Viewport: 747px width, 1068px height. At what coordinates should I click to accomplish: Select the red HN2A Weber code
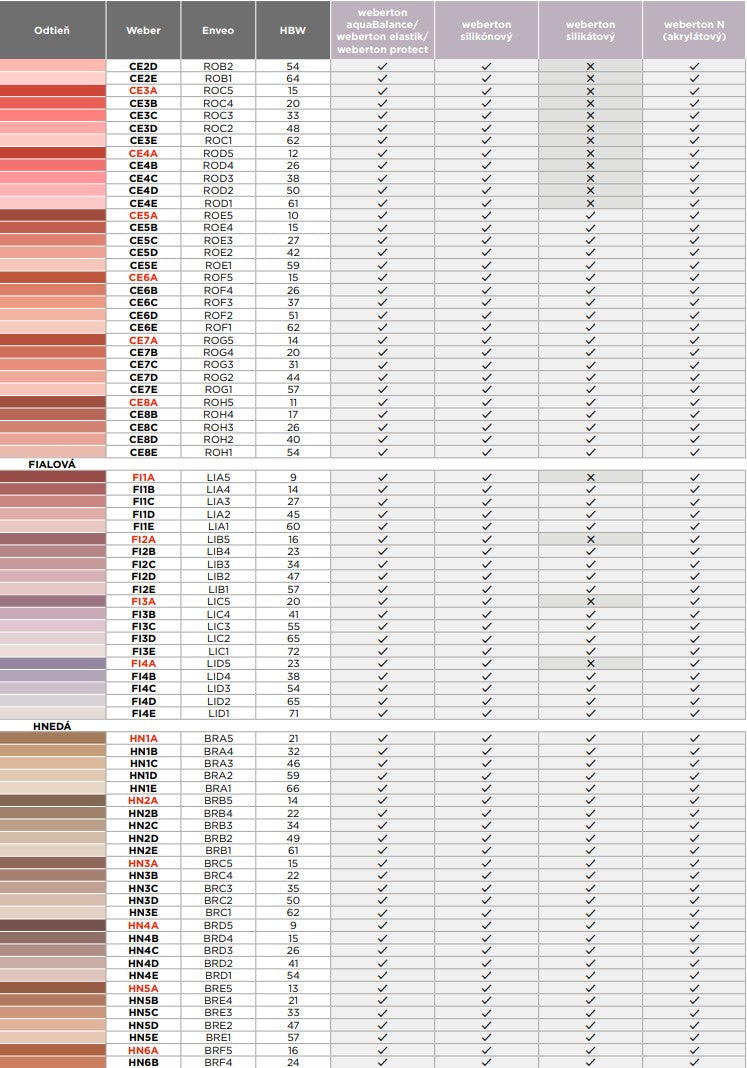coord(144,801)
